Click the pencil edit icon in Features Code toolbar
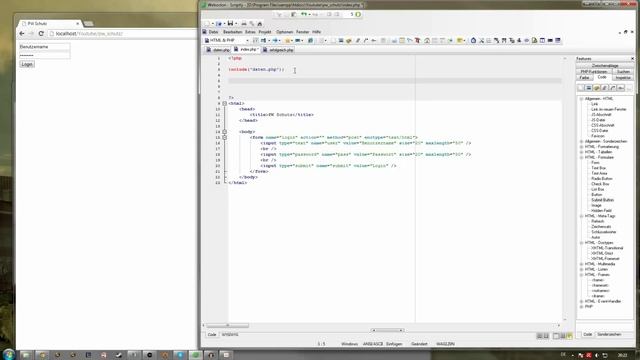The width and height of the screenshot is (640, 360). tap(604, 88)
